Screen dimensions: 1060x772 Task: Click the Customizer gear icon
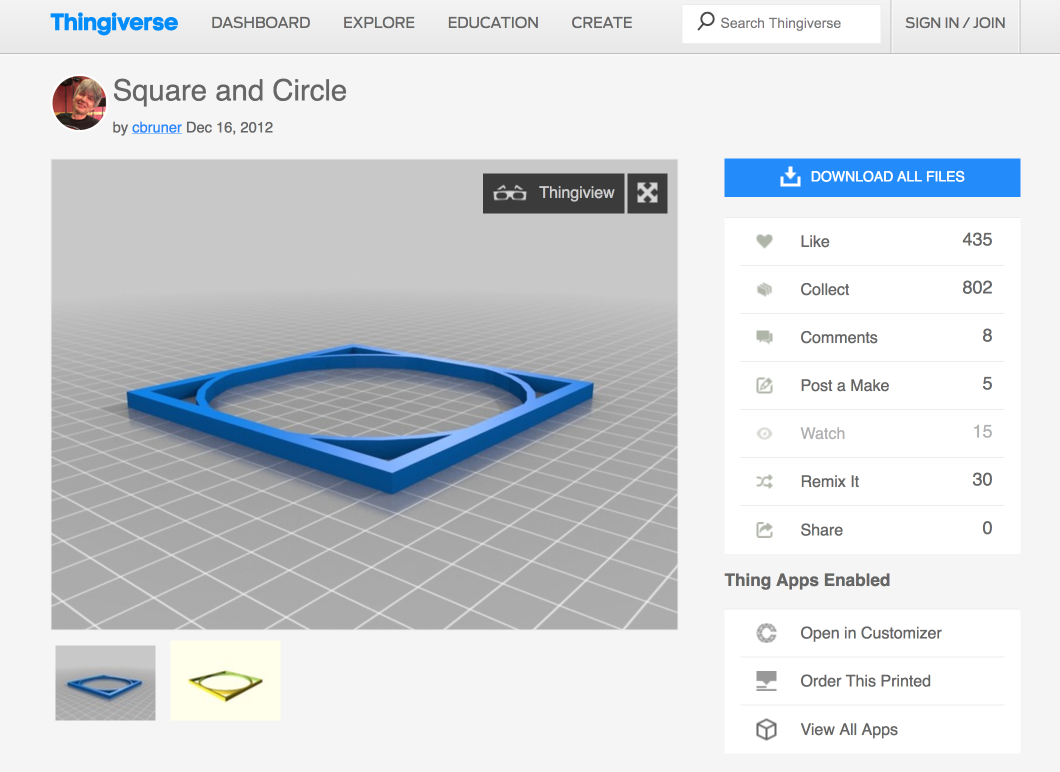(766, 633)
